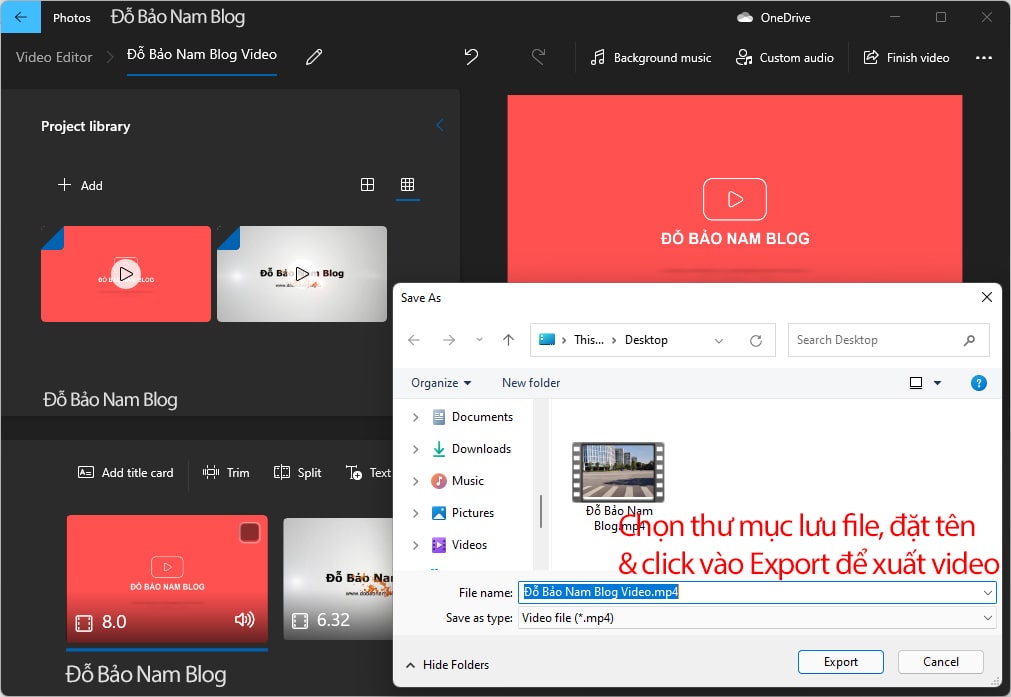This screenshot has width=1011, height=697.
Task: Click Hide Folders
Action: tap(447, 665)
